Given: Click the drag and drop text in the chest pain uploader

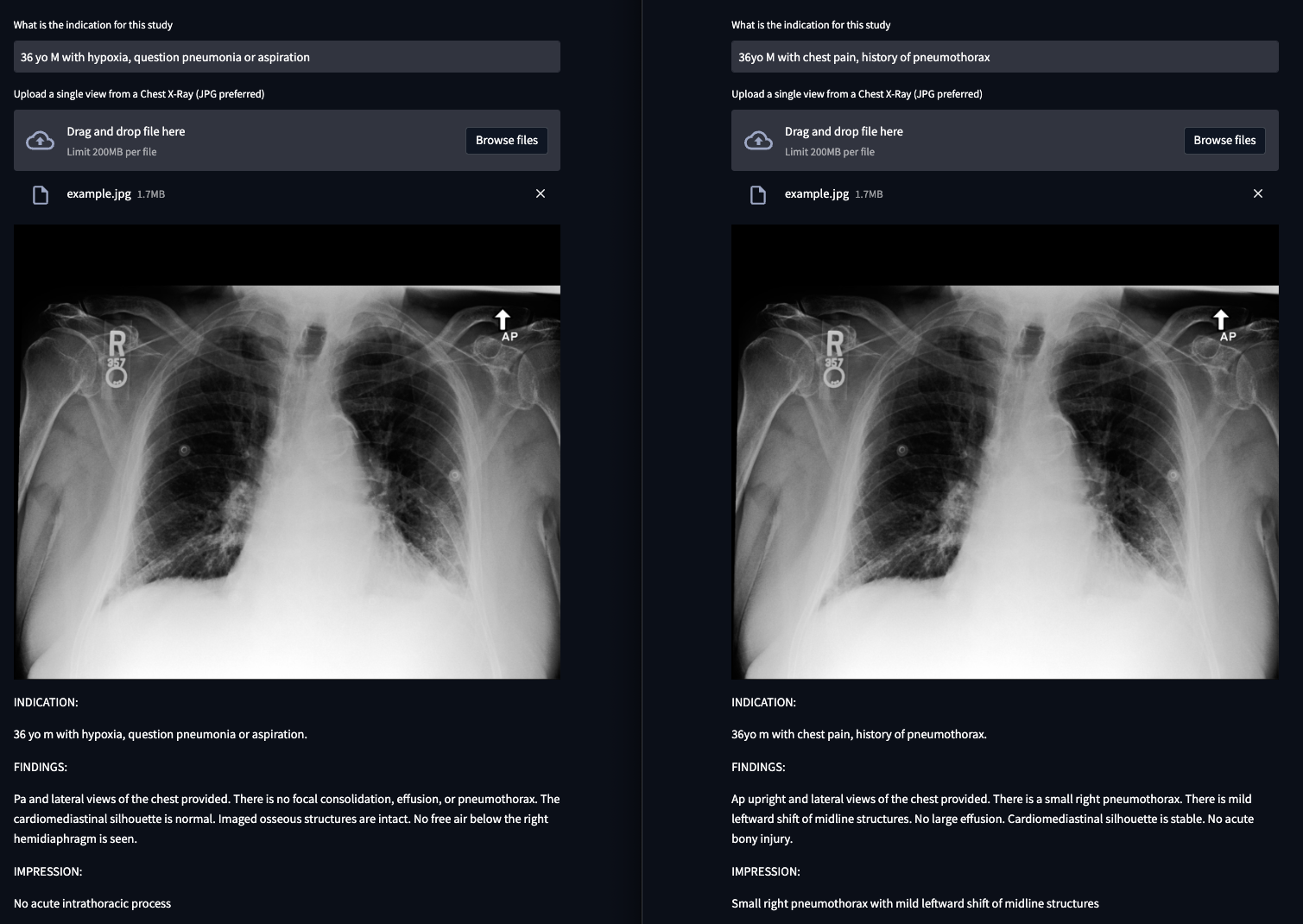Looking at the screenshot, I should click(x=844, y=131).
